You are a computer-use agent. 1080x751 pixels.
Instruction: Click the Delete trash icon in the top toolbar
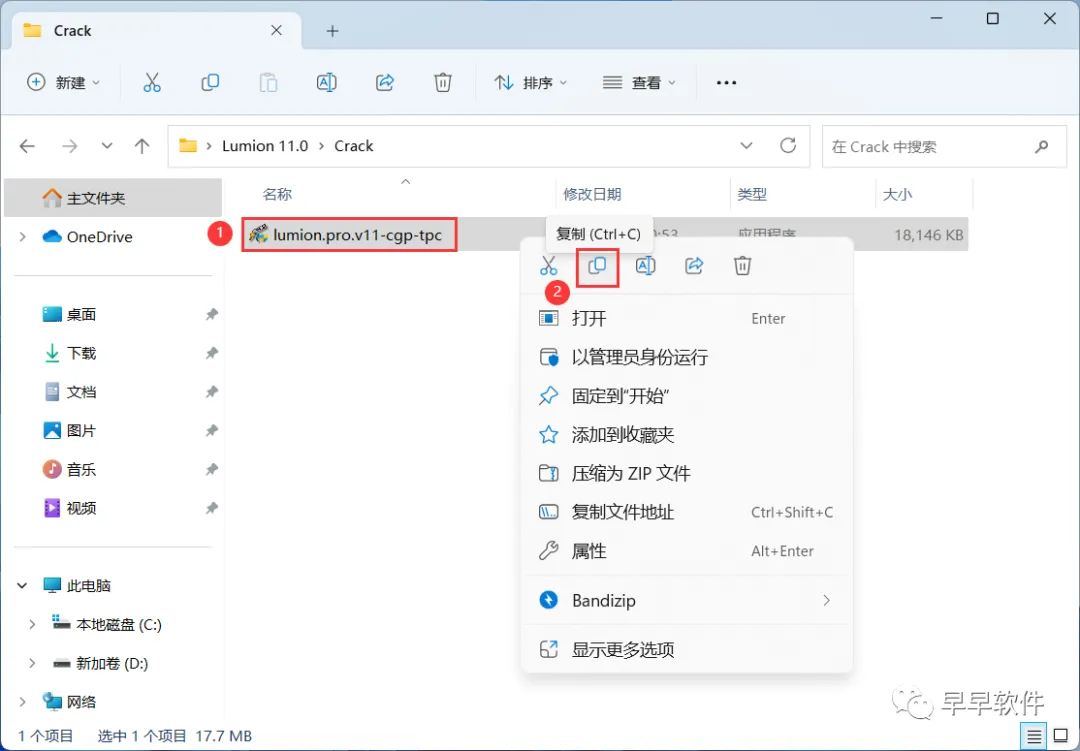443,83
